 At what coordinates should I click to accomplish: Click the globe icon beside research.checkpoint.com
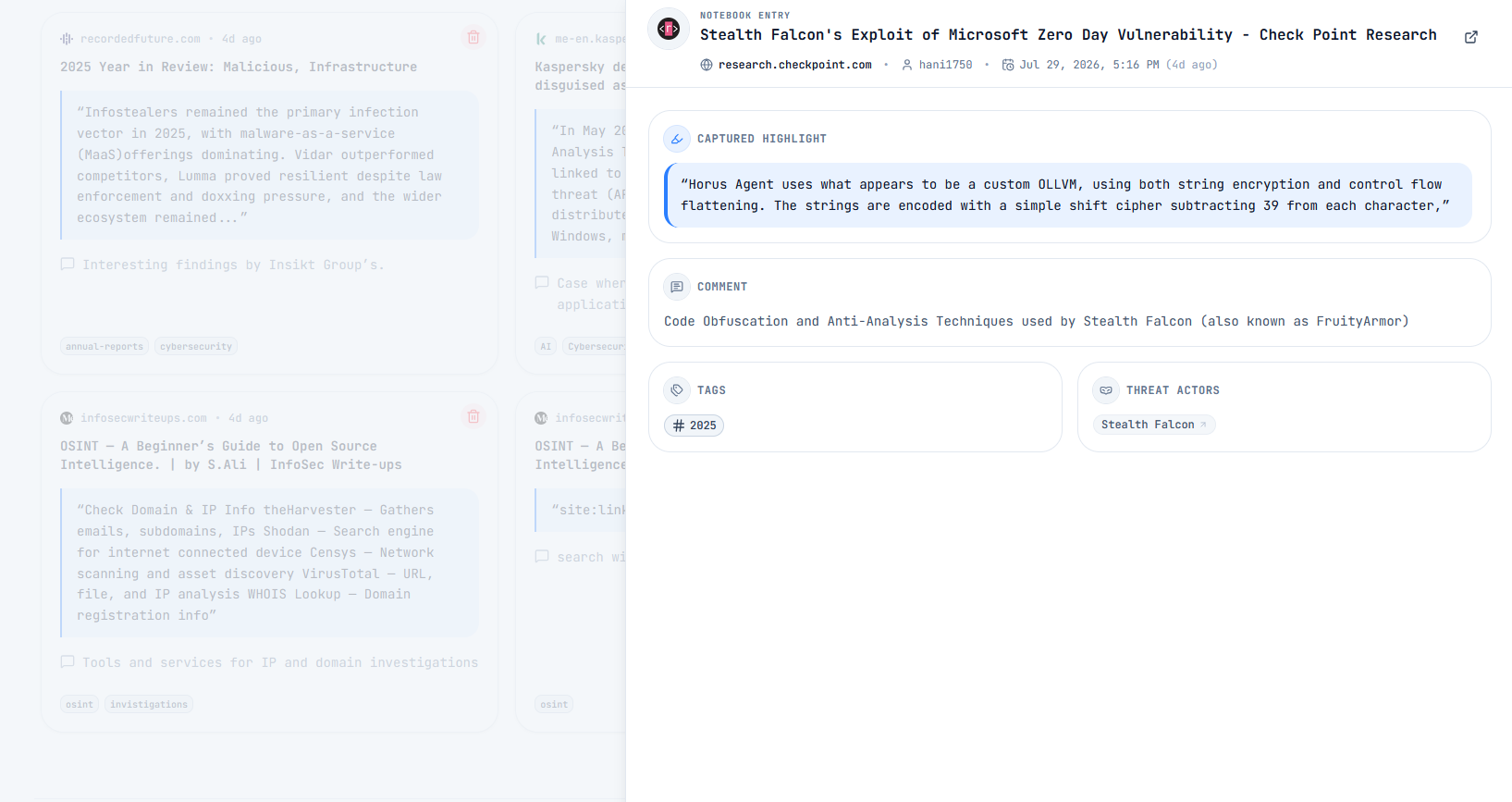pyautogui.click(x=707, y=65)
